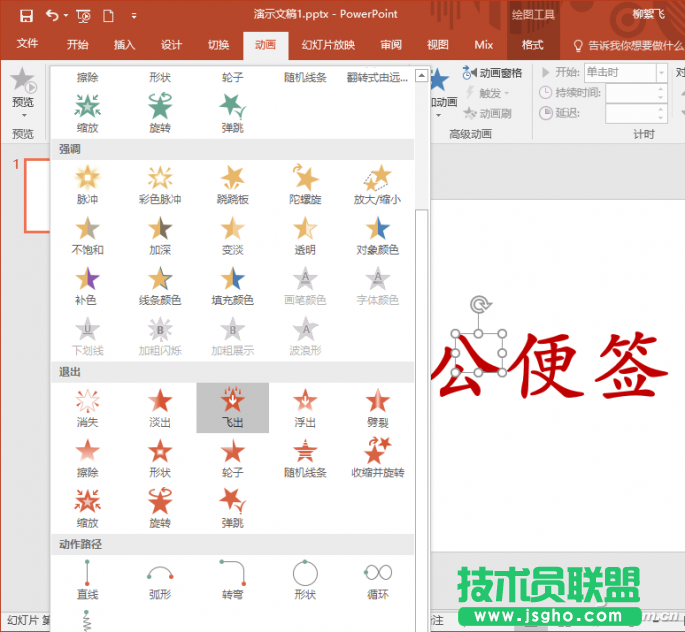Select the 飞出 exit animation
The image size is (685, 632).
[232, 407]
